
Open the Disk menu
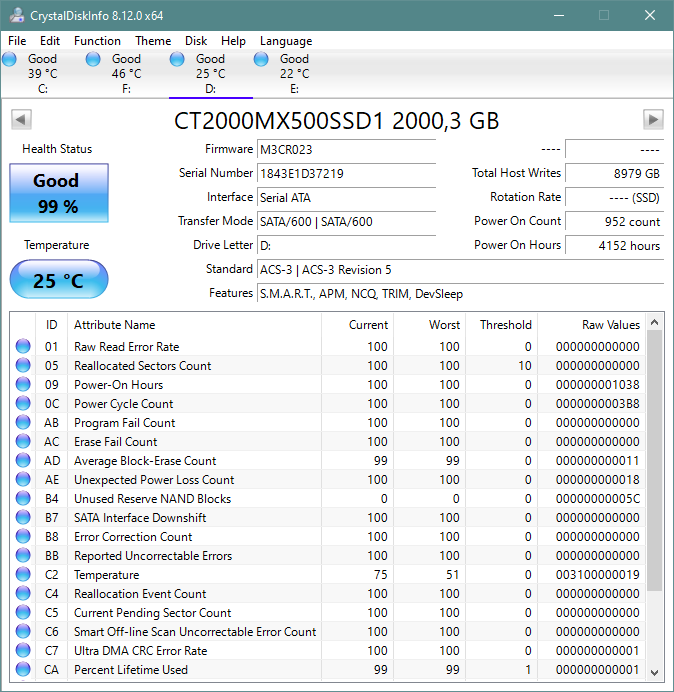(x=196, y=41)
